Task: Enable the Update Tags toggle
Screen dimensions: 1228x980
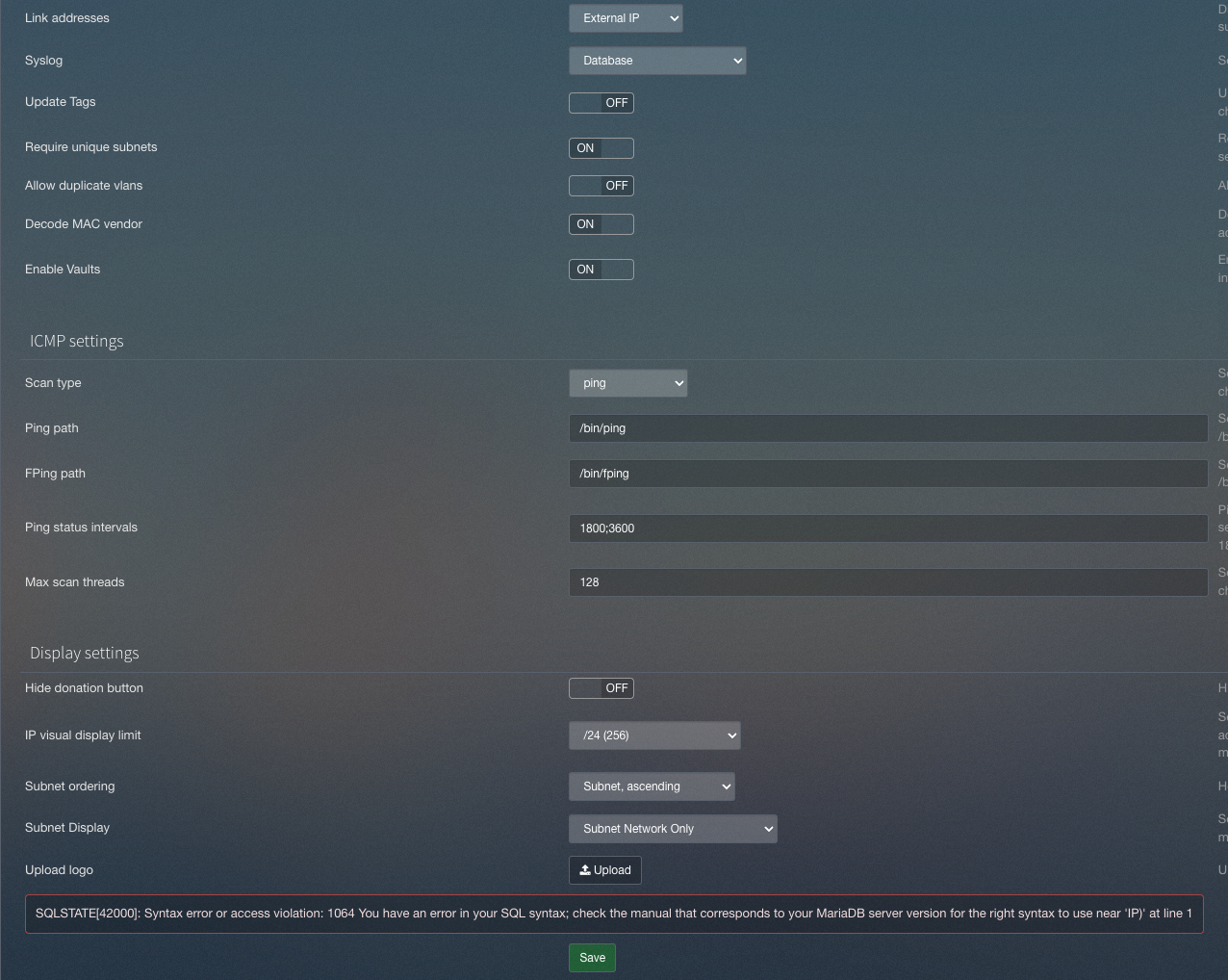Action: (x=601, y=103)
